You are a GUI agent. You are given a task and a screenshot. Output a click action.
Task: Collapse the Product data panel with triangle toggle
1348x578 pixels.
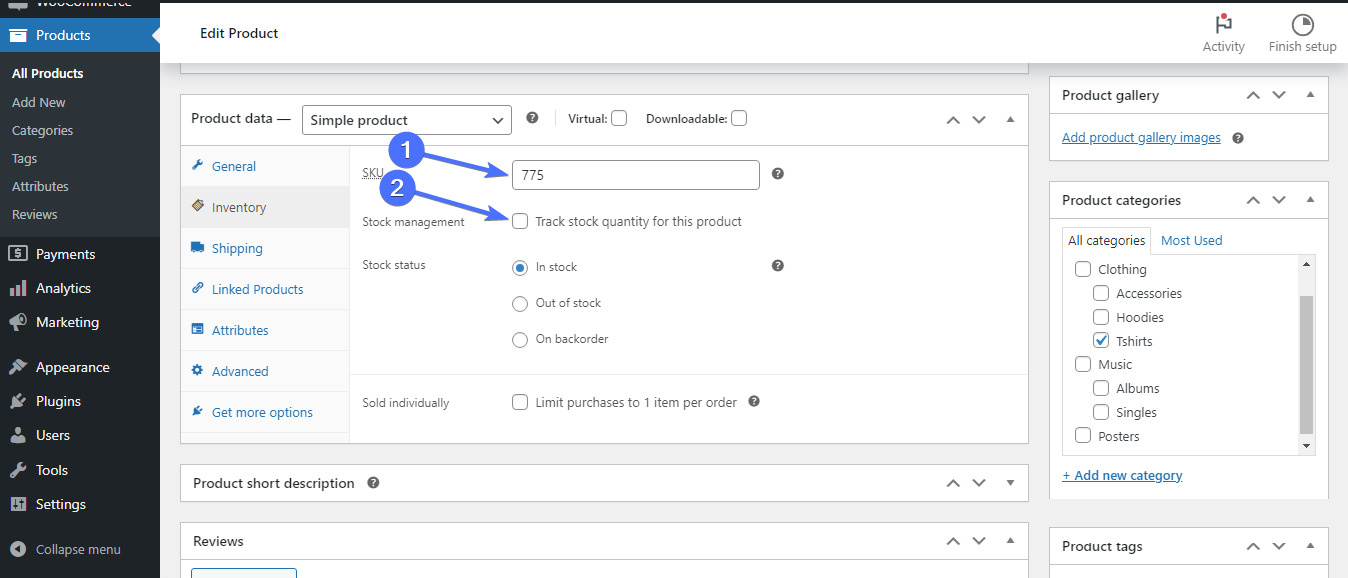[1010, 119]
